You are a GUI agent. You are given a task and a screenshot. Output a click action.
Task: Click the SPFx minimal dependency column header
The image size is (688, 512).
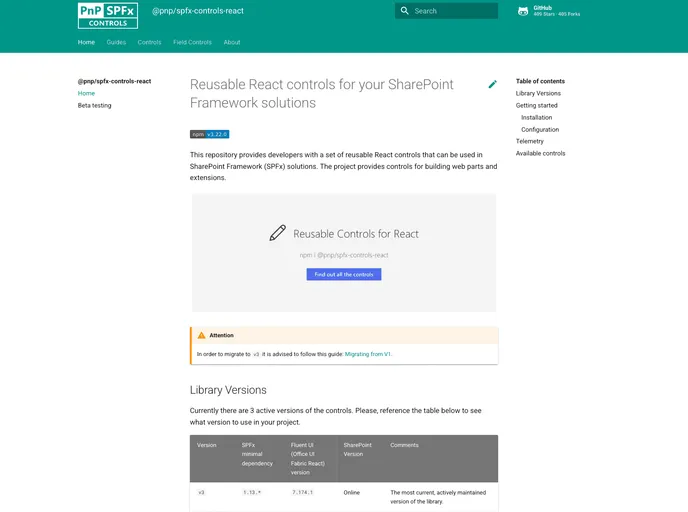(257, 454)
